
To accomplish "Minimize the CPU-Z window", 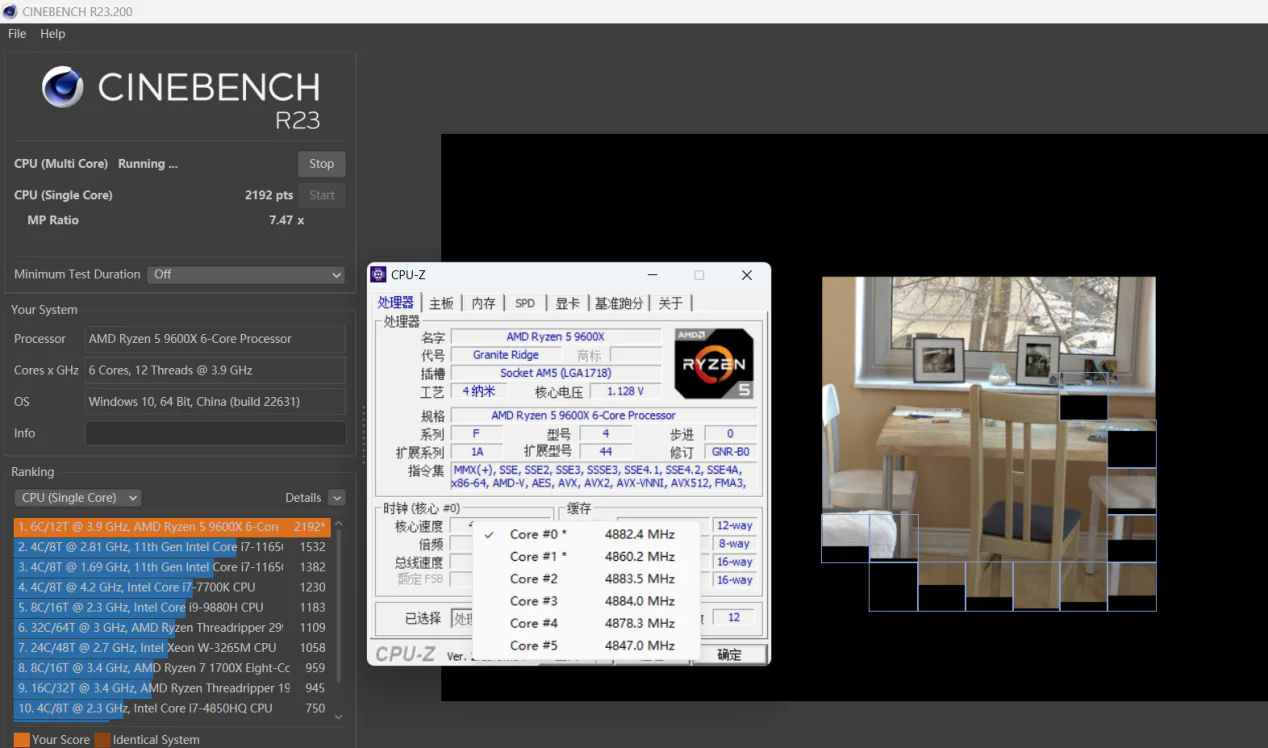I will point(652,275).
